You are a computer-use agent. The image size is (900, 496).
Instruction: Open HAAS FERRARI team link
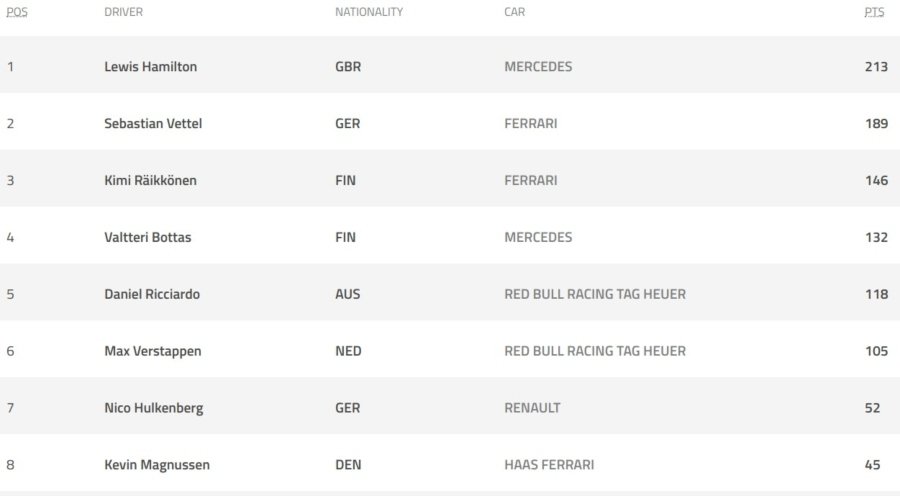(x=549, y=464)
